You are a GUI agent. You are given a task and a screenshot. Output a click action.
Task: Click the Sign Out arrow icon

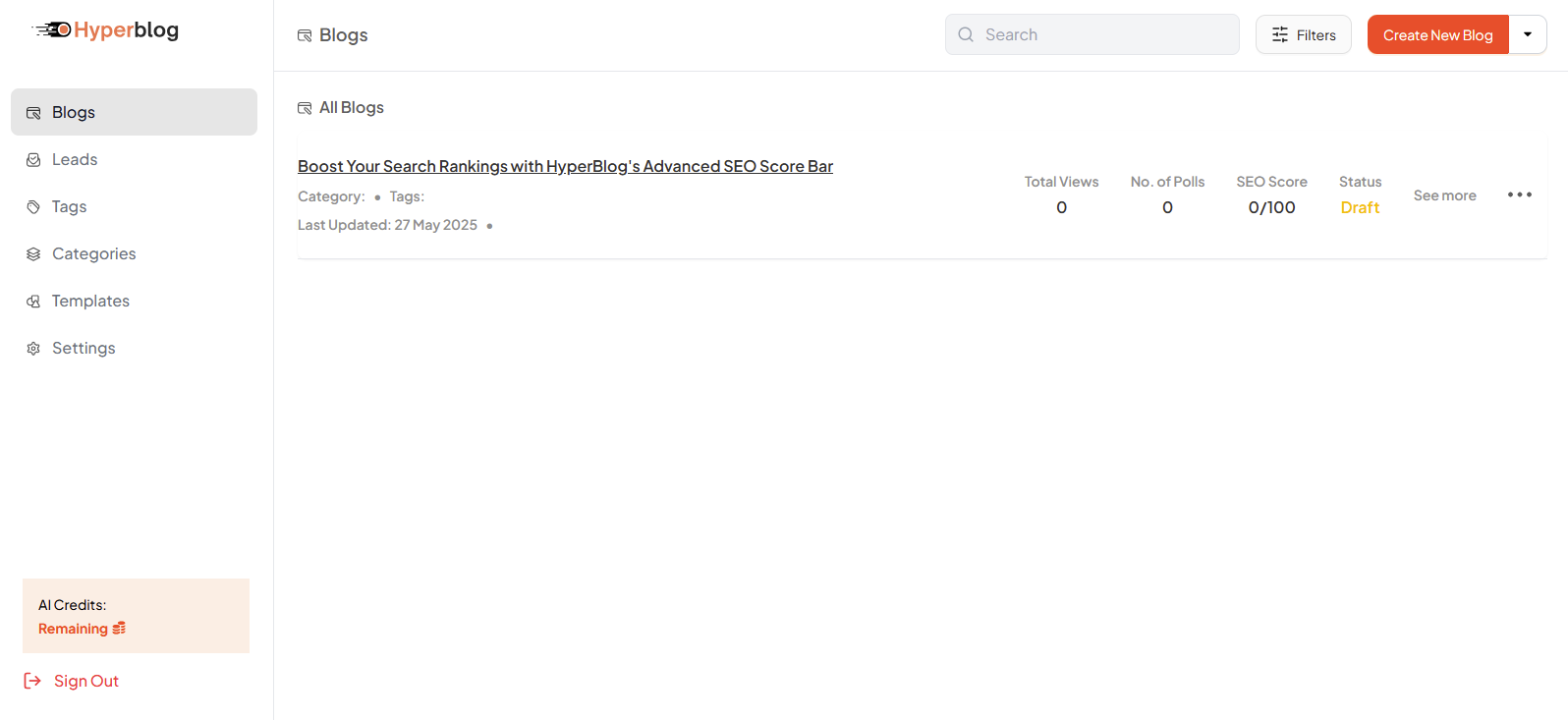point(32,681)
